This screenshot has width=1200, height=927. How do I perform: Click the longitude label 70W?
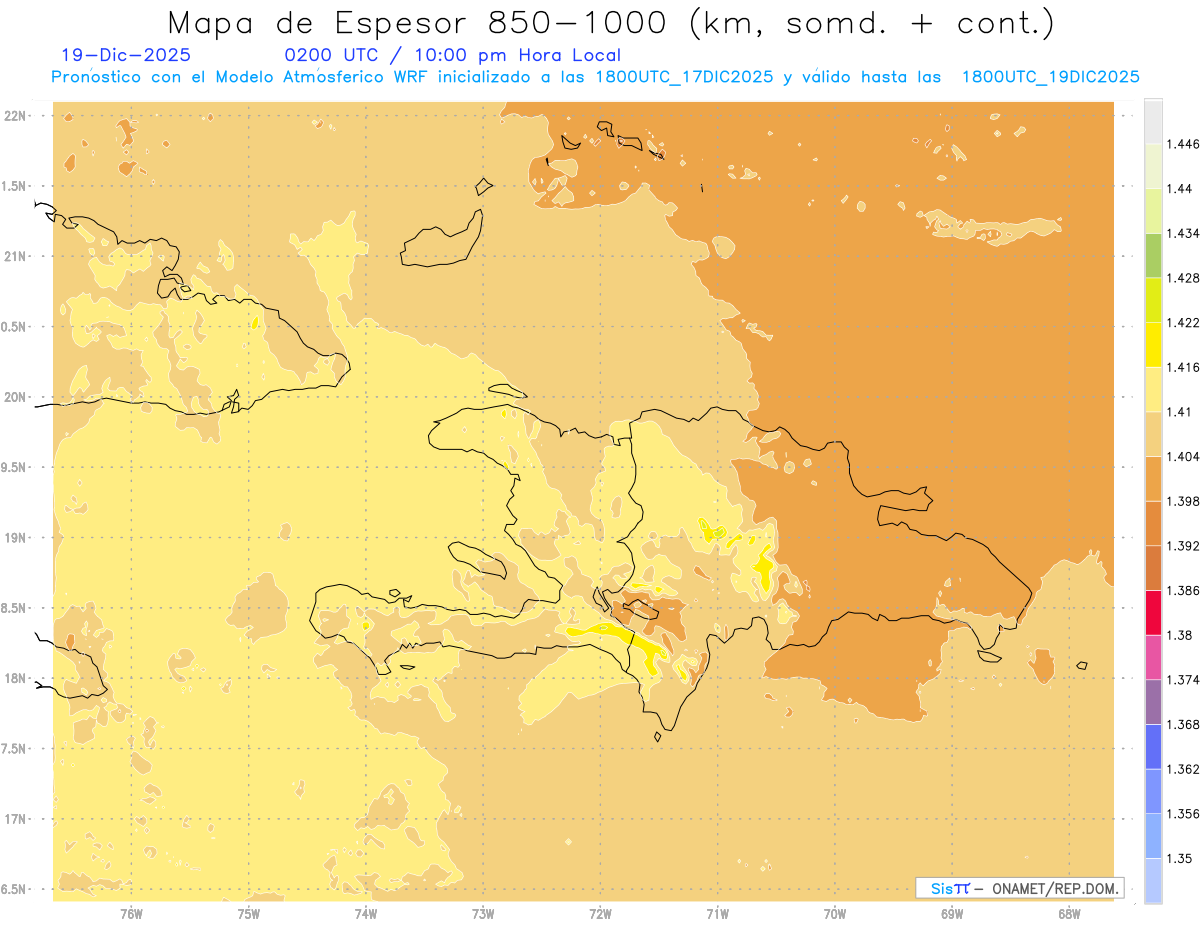[834, 913]
